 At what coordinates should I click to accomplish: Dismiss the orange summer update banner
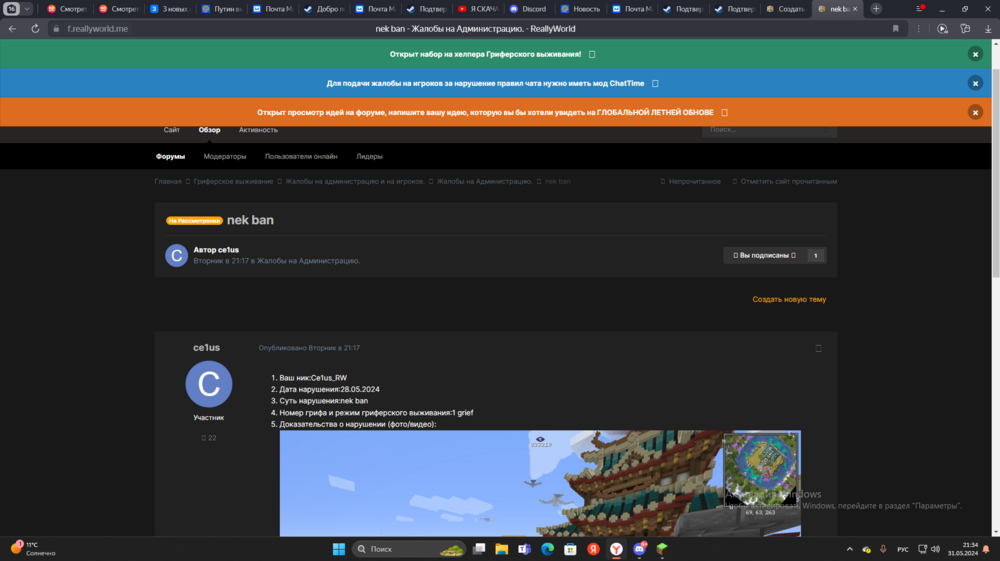click(x=975, y=112)
